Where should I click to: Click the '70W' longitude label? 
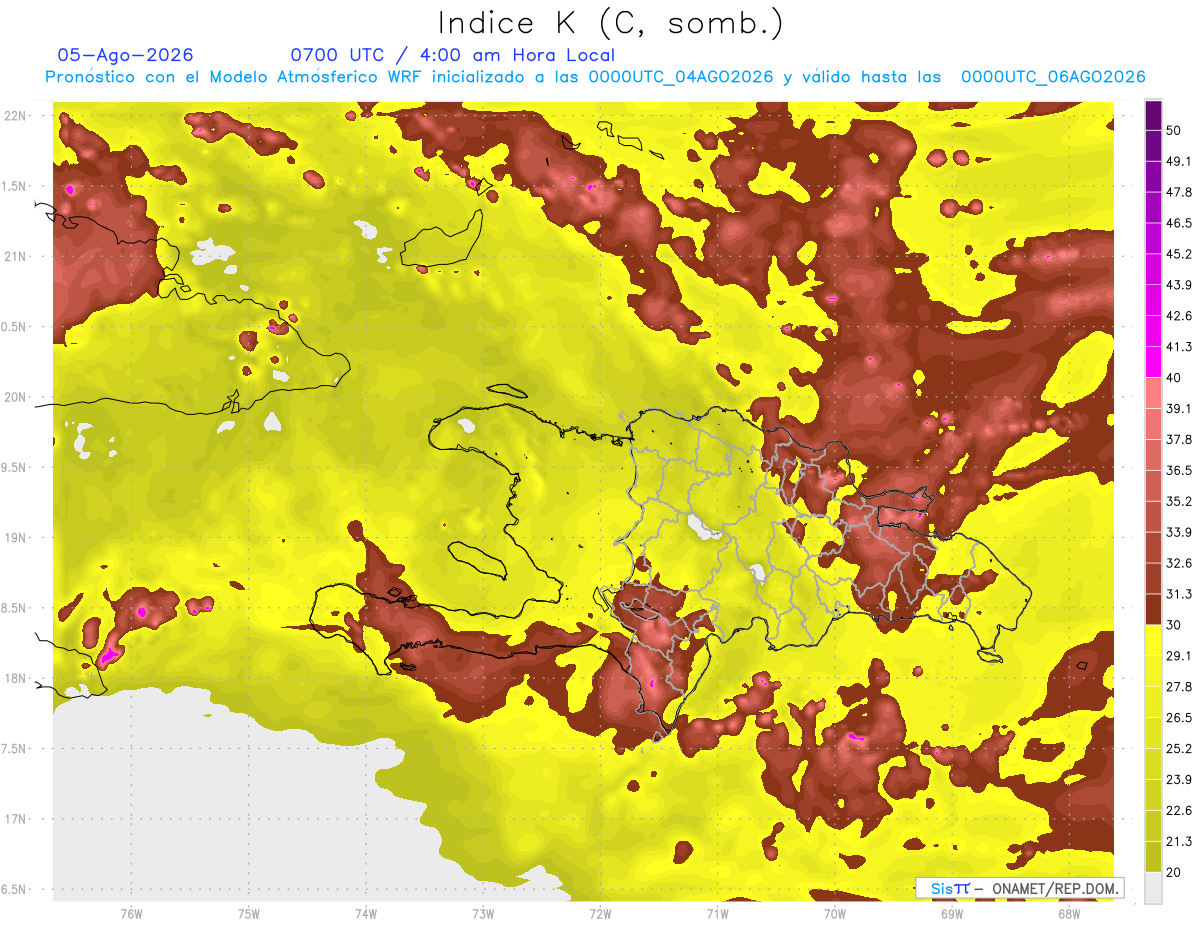(834, 912)
